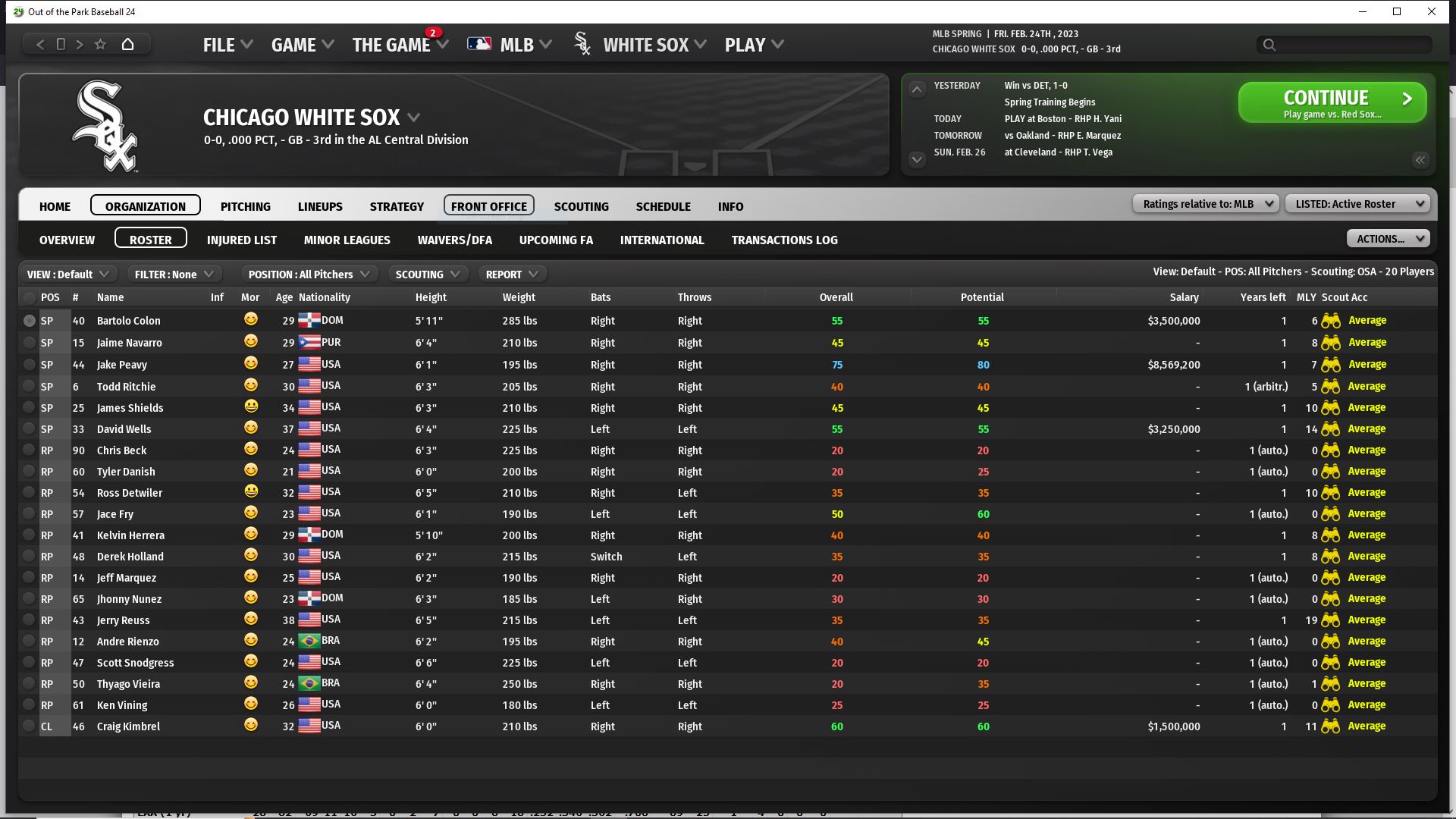The image size is (1456, 819).
Task: Click Craig Kimbrel's scouting binoculars icon
Action: [x=1331, y=726]
